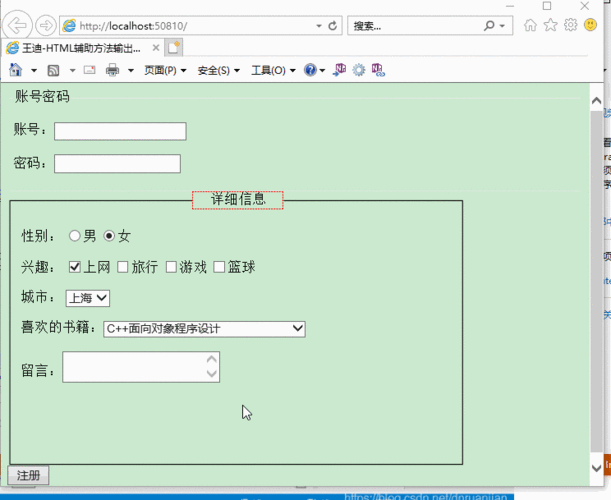The image size is (611, 500).
Task: Open a new tab with the new-tab button
Action: [173, 48]
